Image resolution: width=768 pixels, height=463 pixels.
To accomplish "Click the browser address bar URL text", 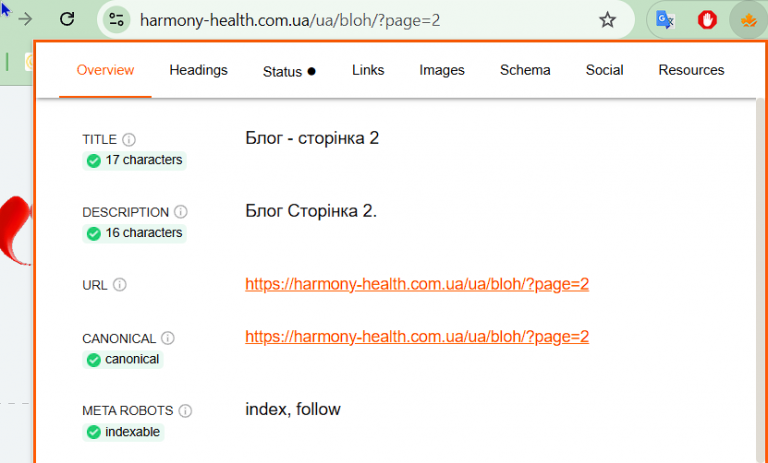I will pos(290,20).
